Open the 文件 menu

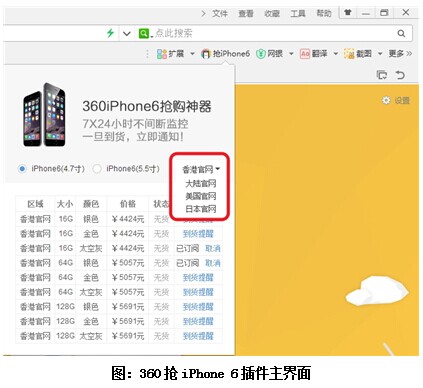coord(220,14)
